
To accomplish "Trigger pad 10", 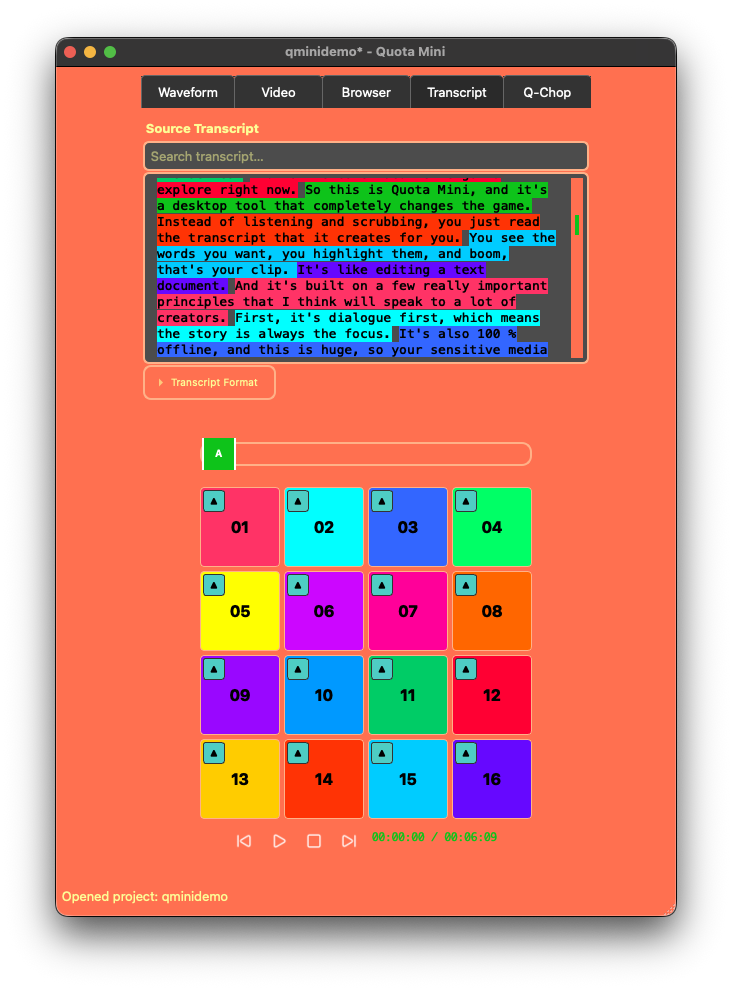I will pyautogui.click(x=324, y=695).
